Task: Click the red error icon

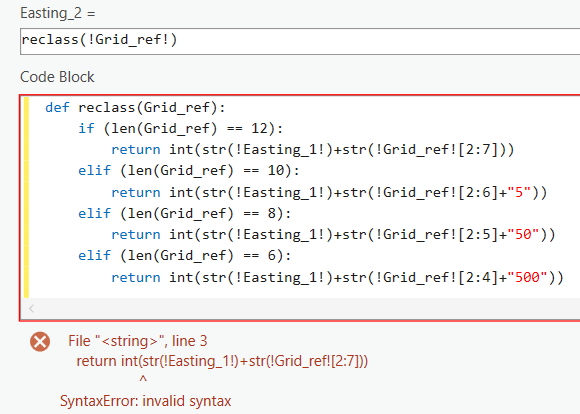Action: point(40,341)
